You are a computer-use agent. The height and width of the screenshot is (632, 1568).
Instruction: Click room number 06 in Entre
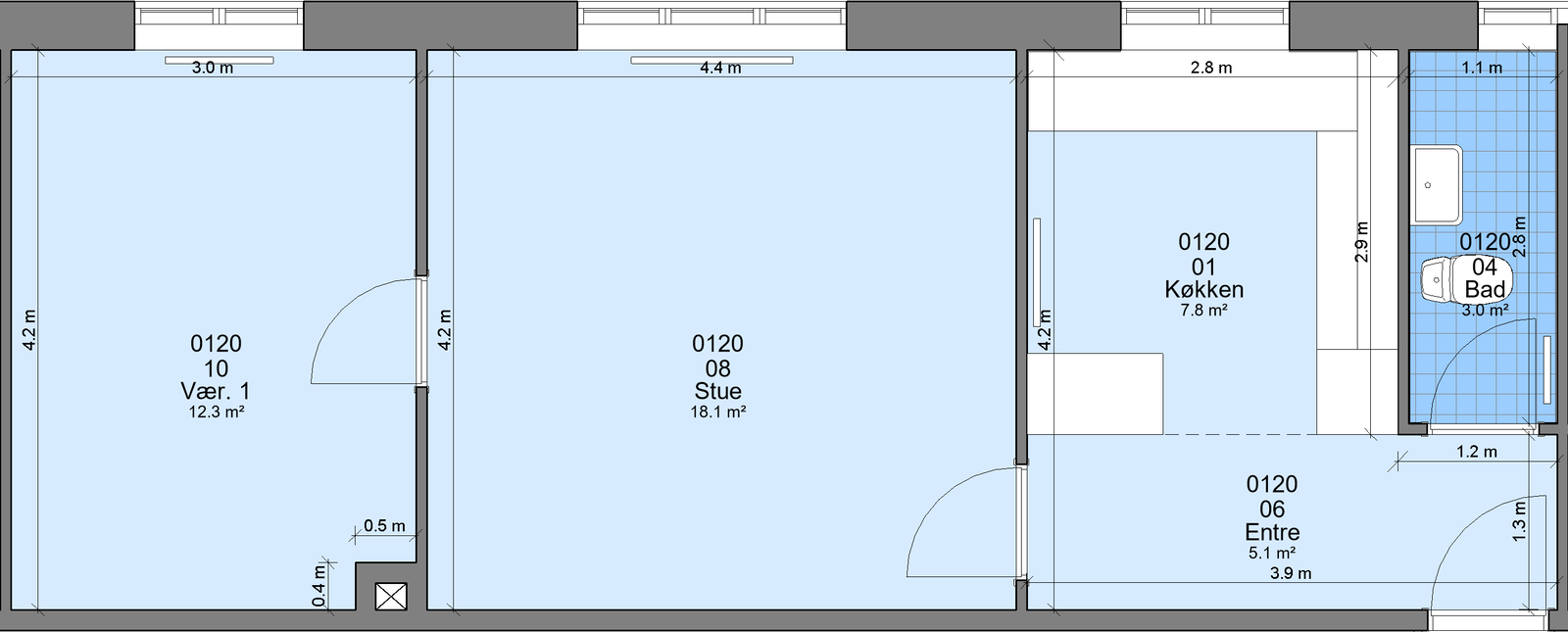1272,509
